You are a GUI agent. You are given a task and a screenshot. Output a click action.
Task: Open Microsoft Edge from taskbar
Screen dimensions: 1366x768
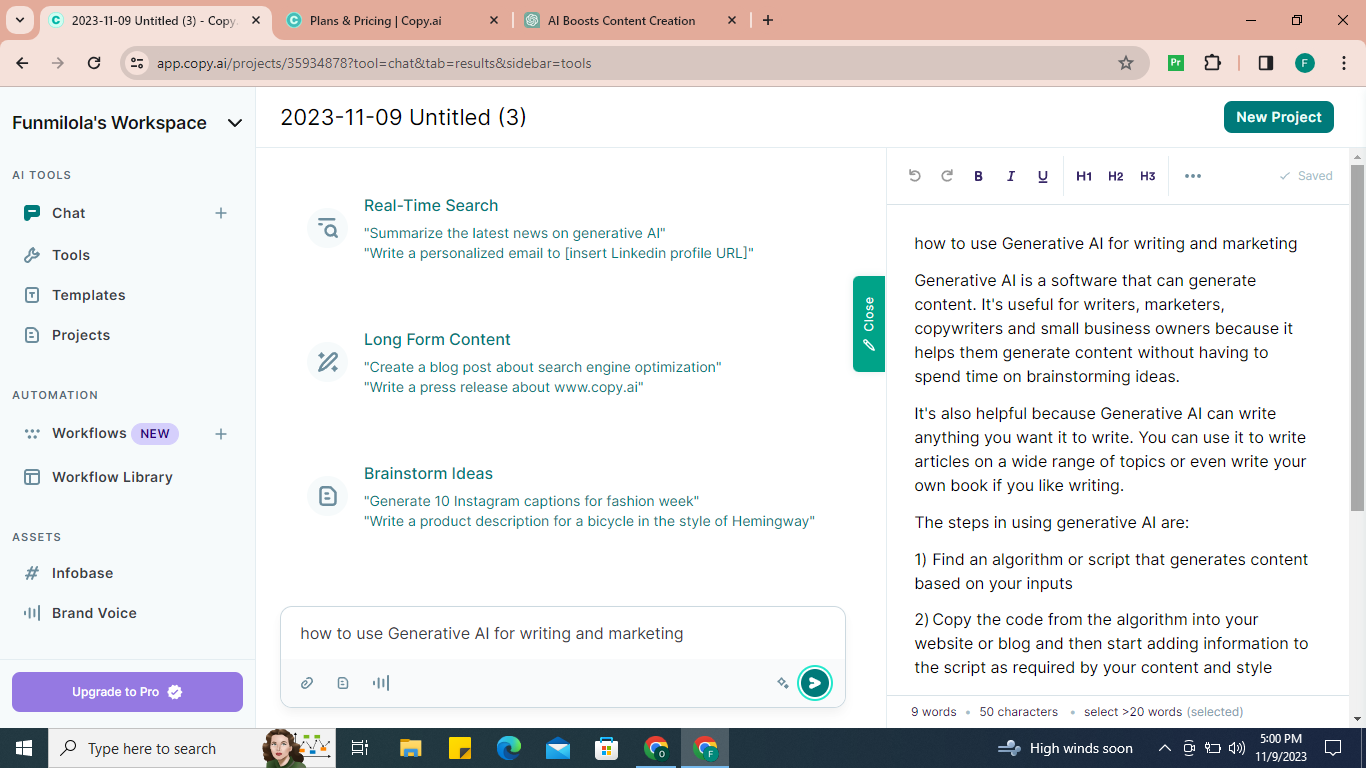pos(509,748)
